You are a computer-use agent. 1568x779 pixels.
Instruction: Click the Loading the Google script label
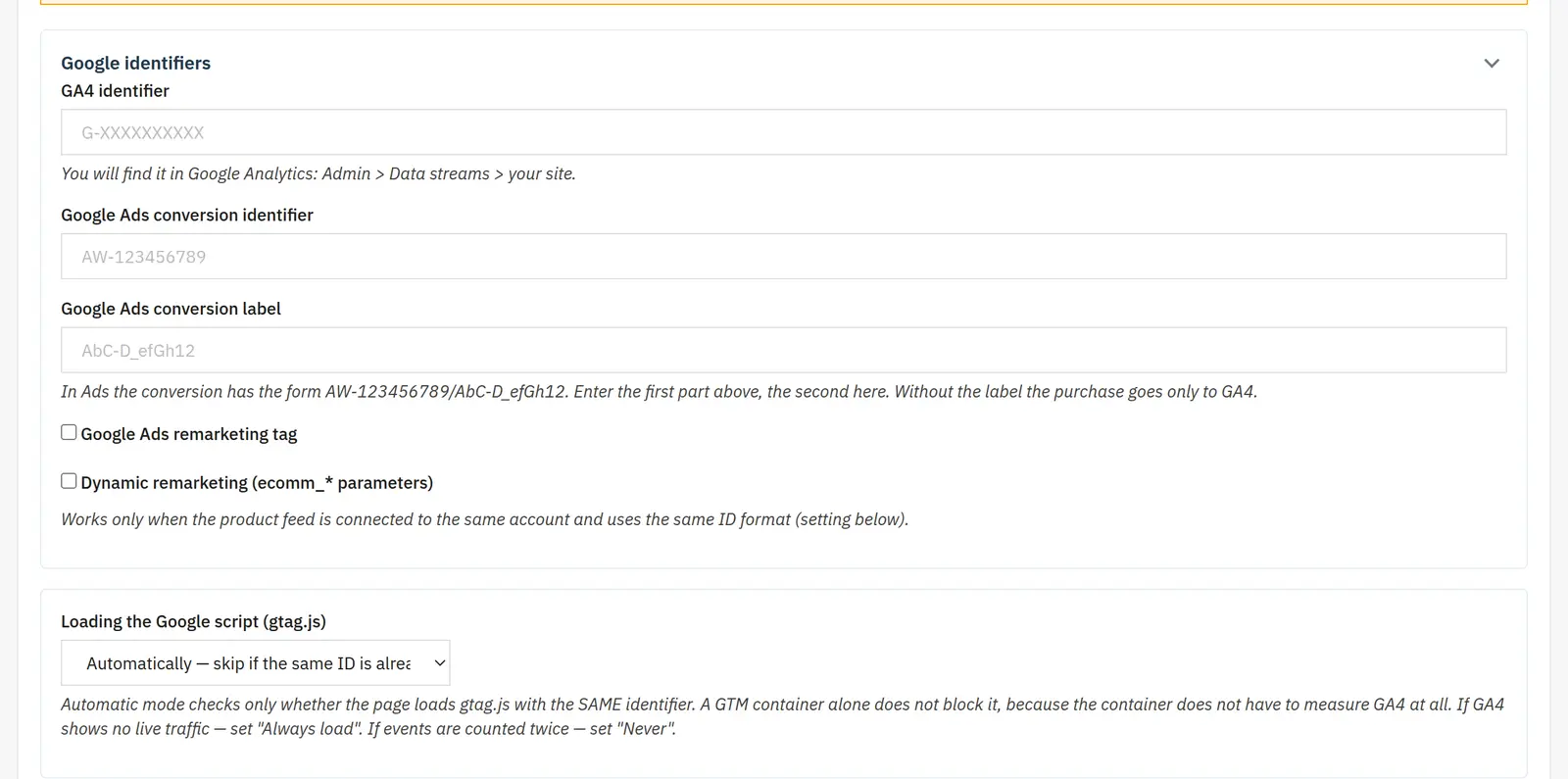tap(193, 621)
